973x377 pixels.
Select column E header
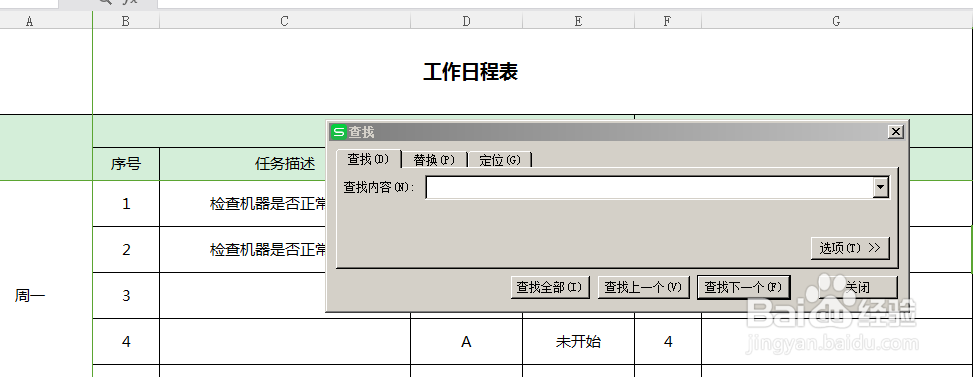click(x=578, y=21)
